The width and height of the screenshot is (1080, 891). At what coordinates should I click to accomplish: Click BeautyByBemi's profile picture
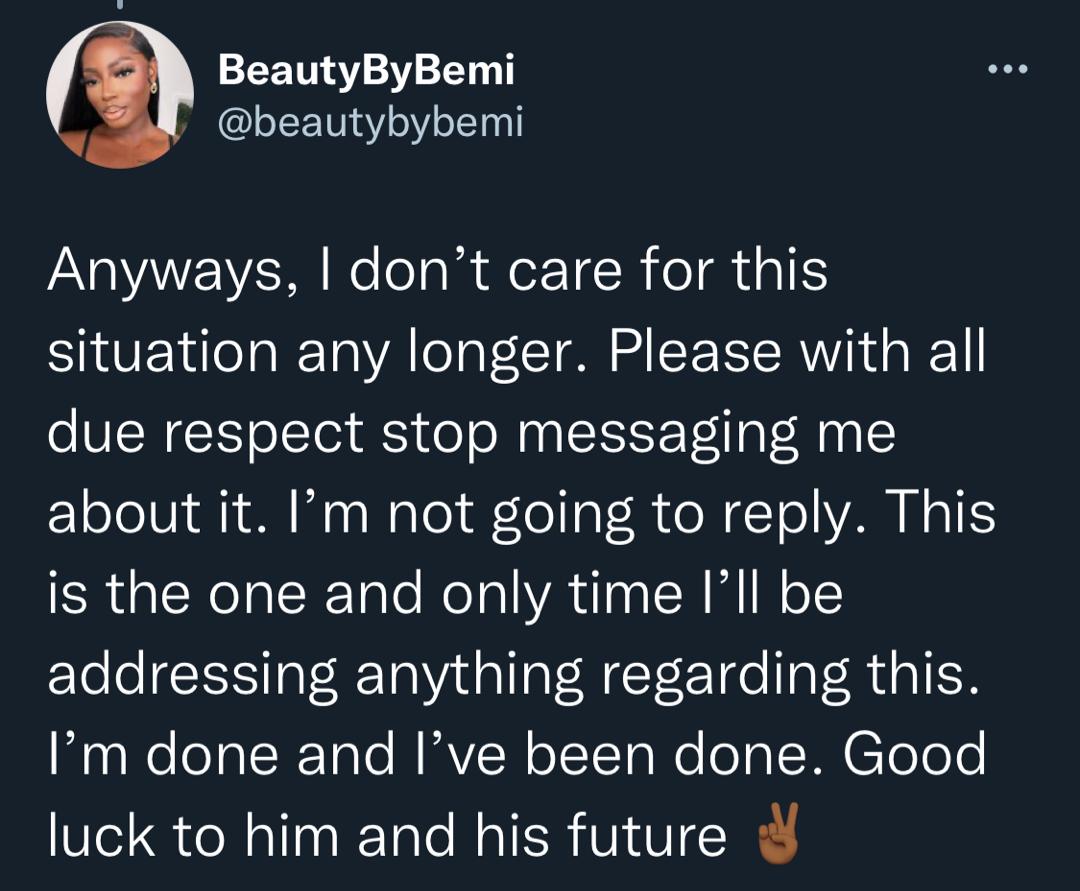pos(120,94)
